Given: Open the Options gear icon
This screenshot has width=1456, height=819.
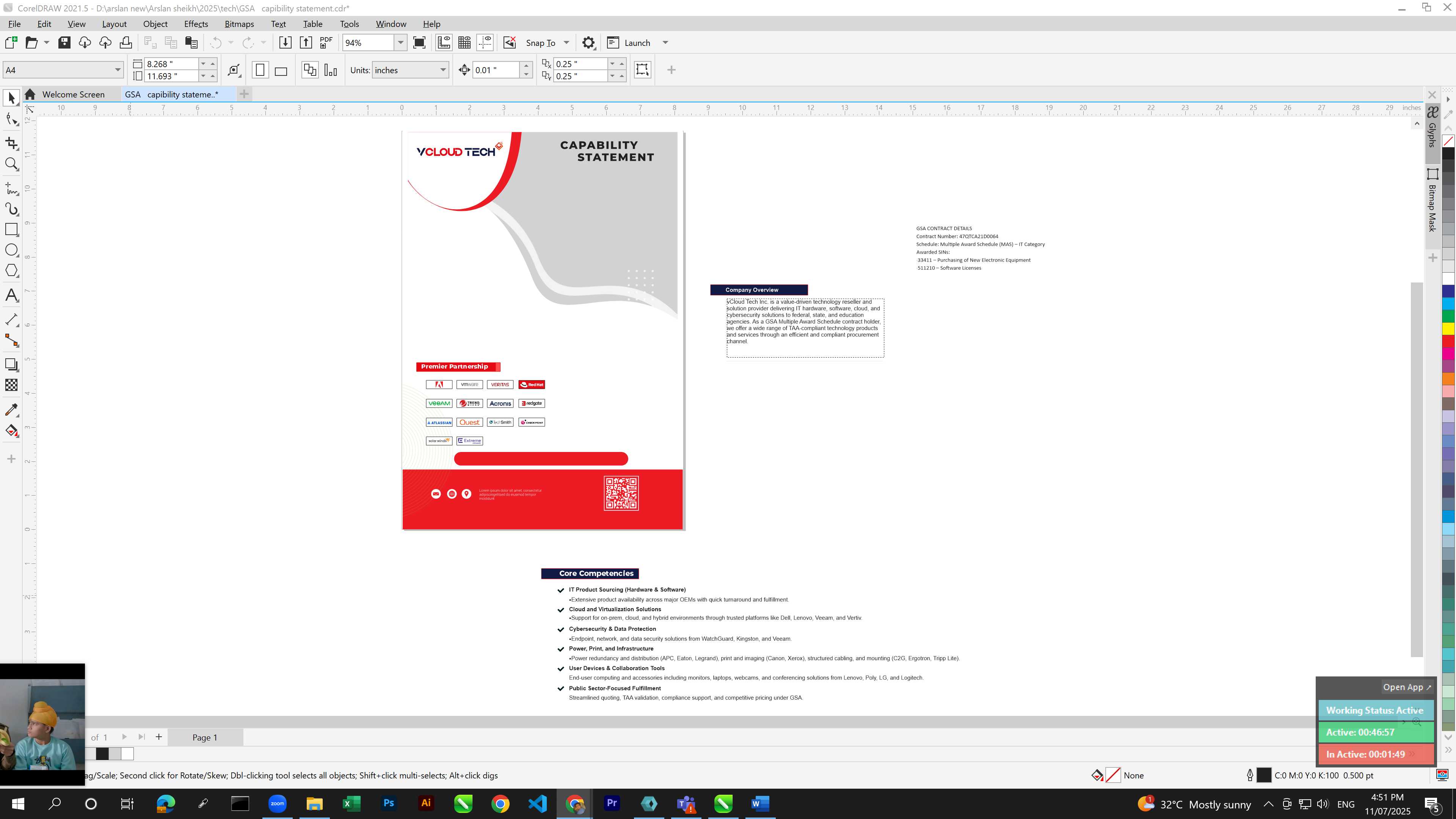Looking at the screenshot, I should [x=588, y=42].
